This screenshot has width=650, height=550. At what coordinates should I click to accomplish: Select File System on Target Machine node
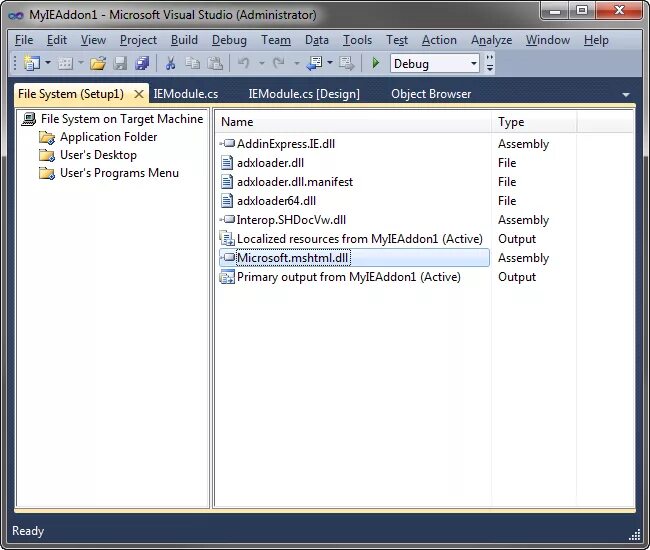pyautogui.click(x=121, y=119)
